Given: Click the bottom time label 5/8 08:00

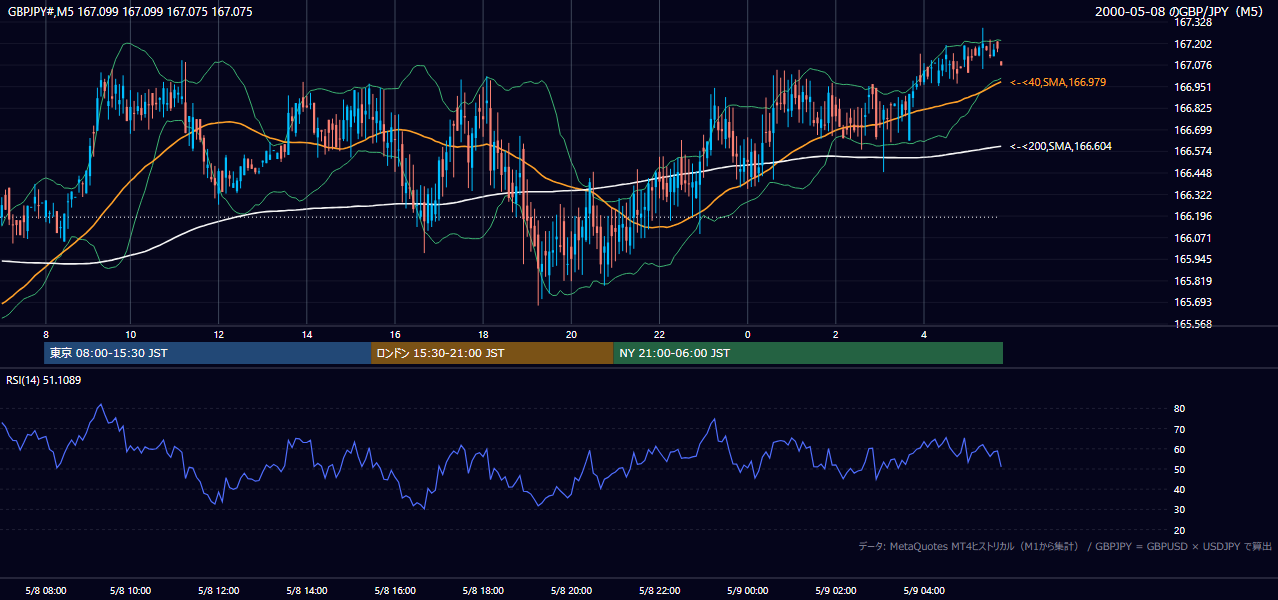Looking at the screenshot, I should 46,591.
